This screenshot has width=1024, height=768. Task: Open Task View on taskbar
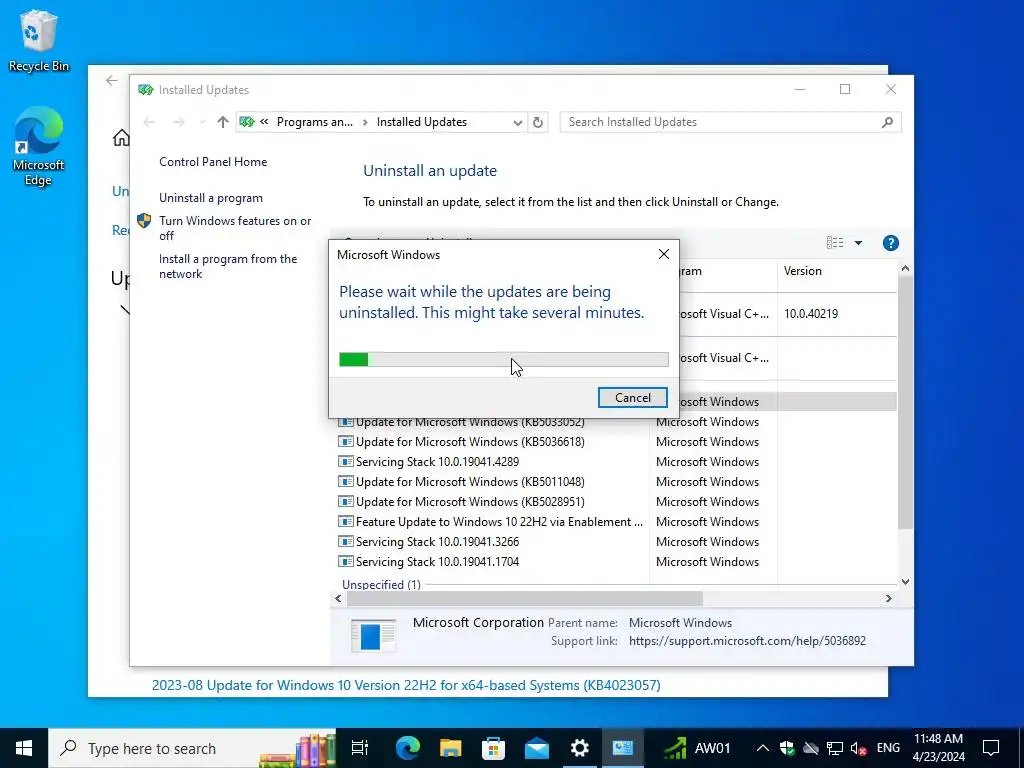click(360, 748)
